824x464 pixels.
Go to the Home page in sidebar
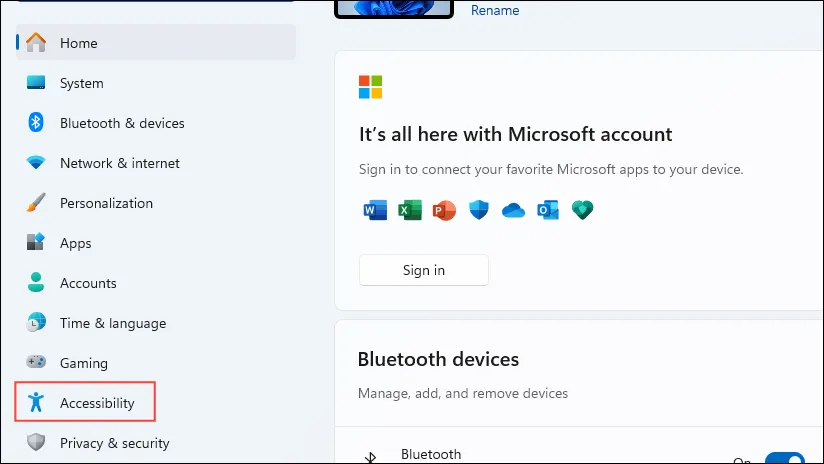pos(156,43)
